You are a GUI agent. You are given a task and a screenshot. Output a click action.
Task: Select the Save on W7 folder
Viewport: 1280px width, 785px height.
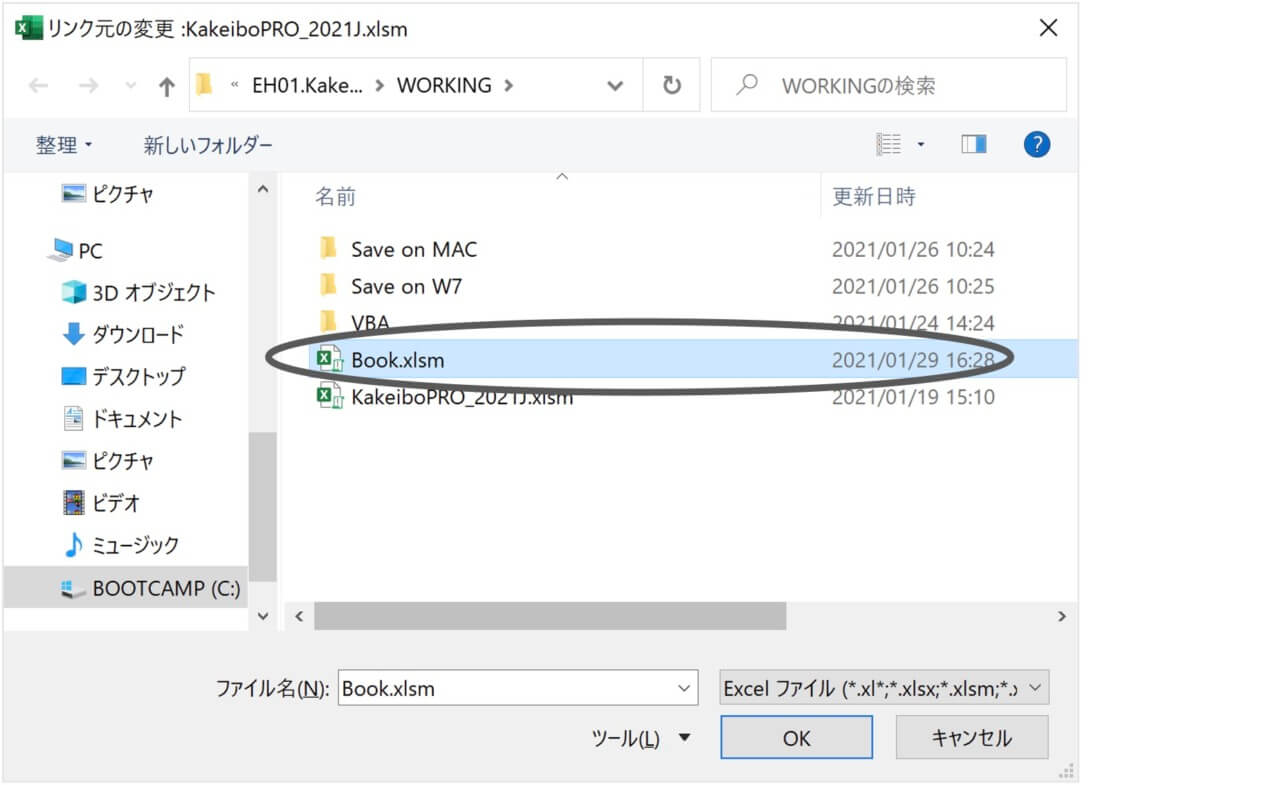coord(406,286)
